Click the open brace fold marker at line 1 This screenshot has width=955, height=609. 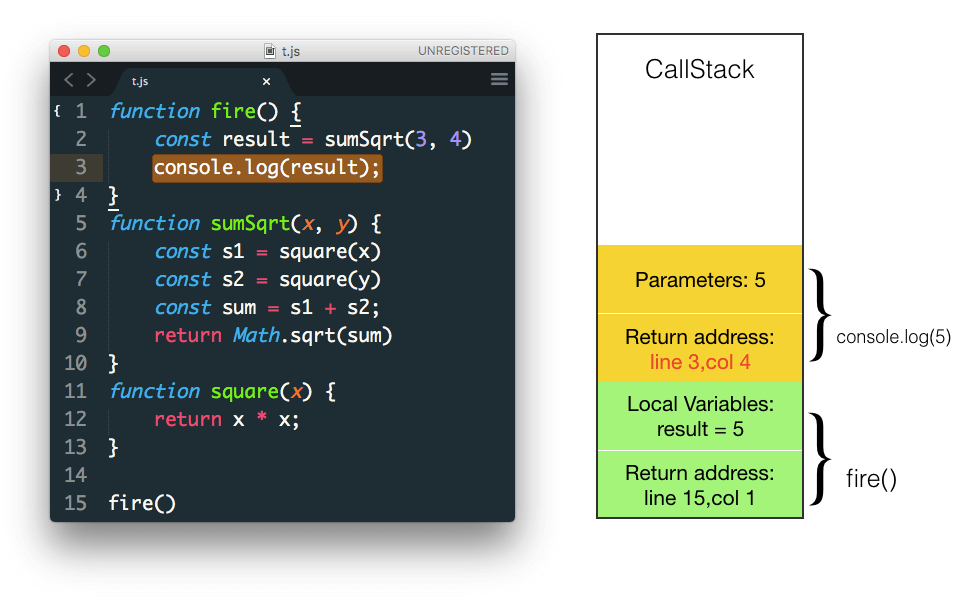57,111
